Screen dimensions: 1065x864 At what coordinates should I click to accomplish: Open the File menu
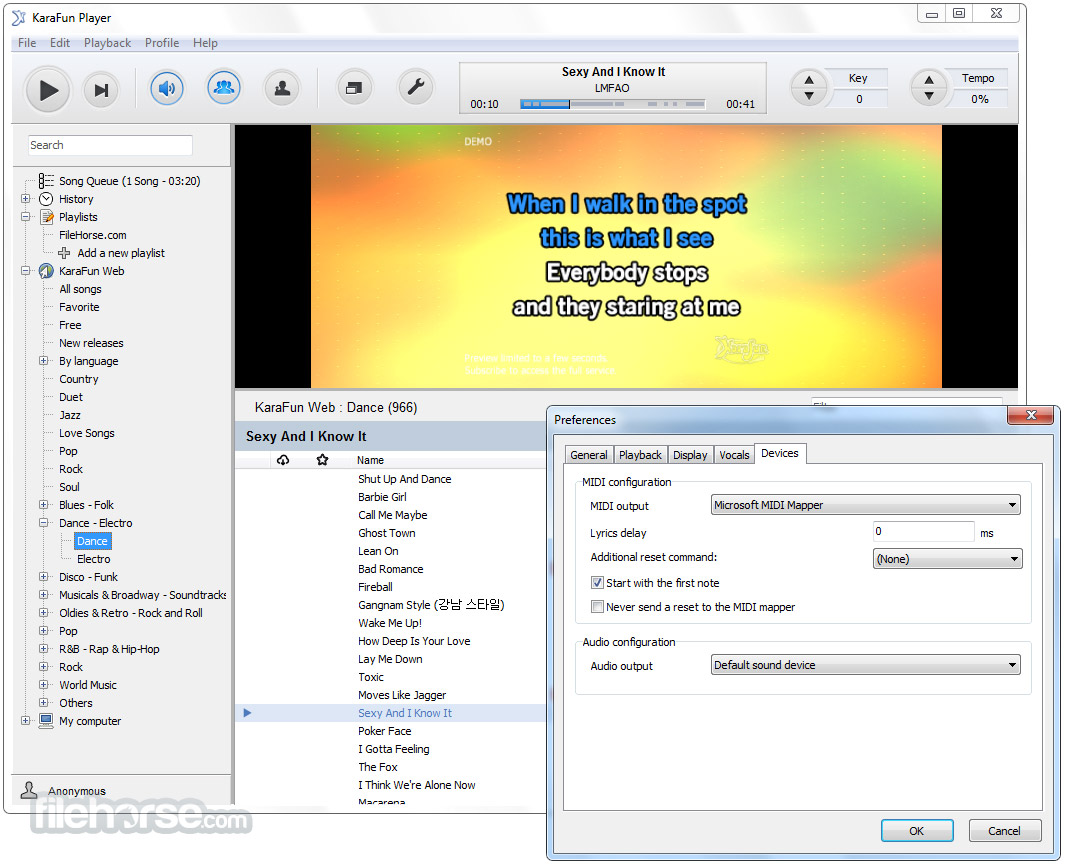(27, 43)
